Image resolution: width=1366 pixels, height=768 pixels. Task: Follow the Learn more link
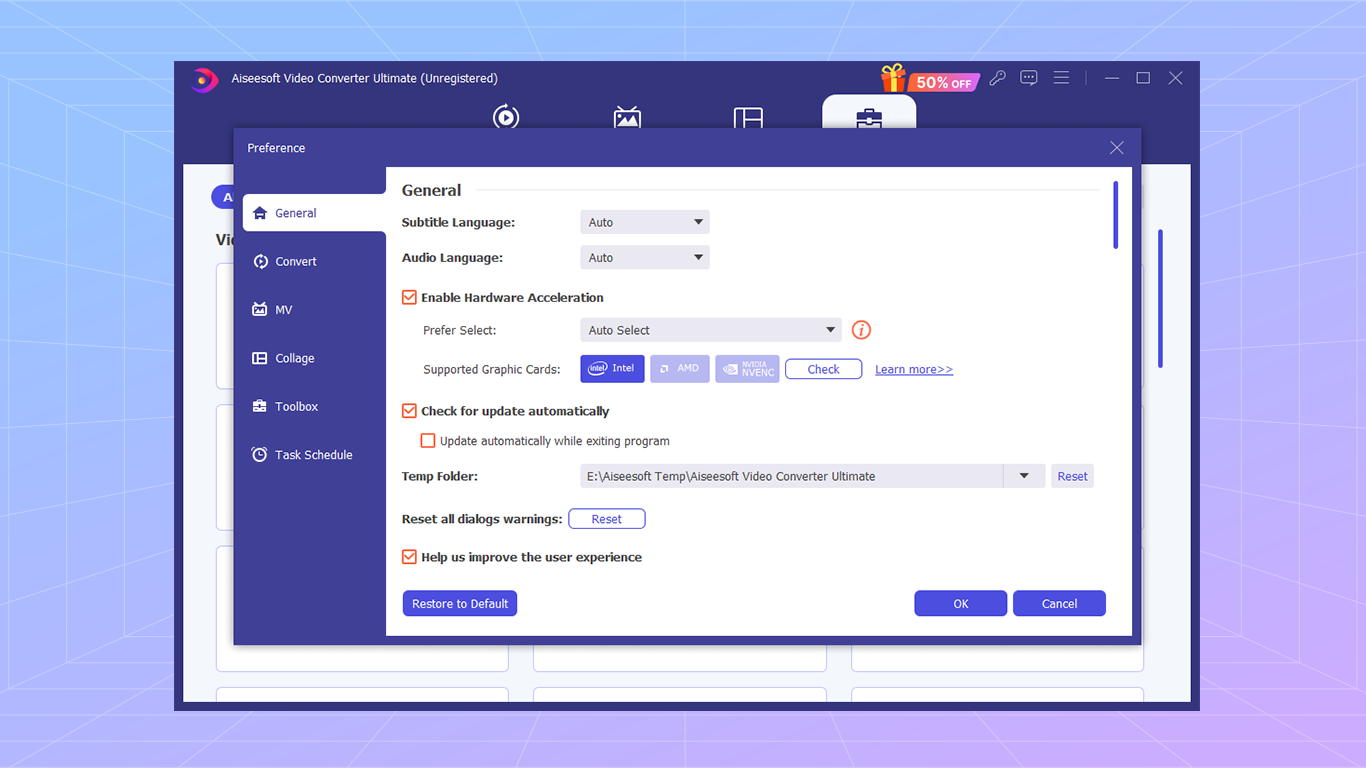tap(913, 368)
